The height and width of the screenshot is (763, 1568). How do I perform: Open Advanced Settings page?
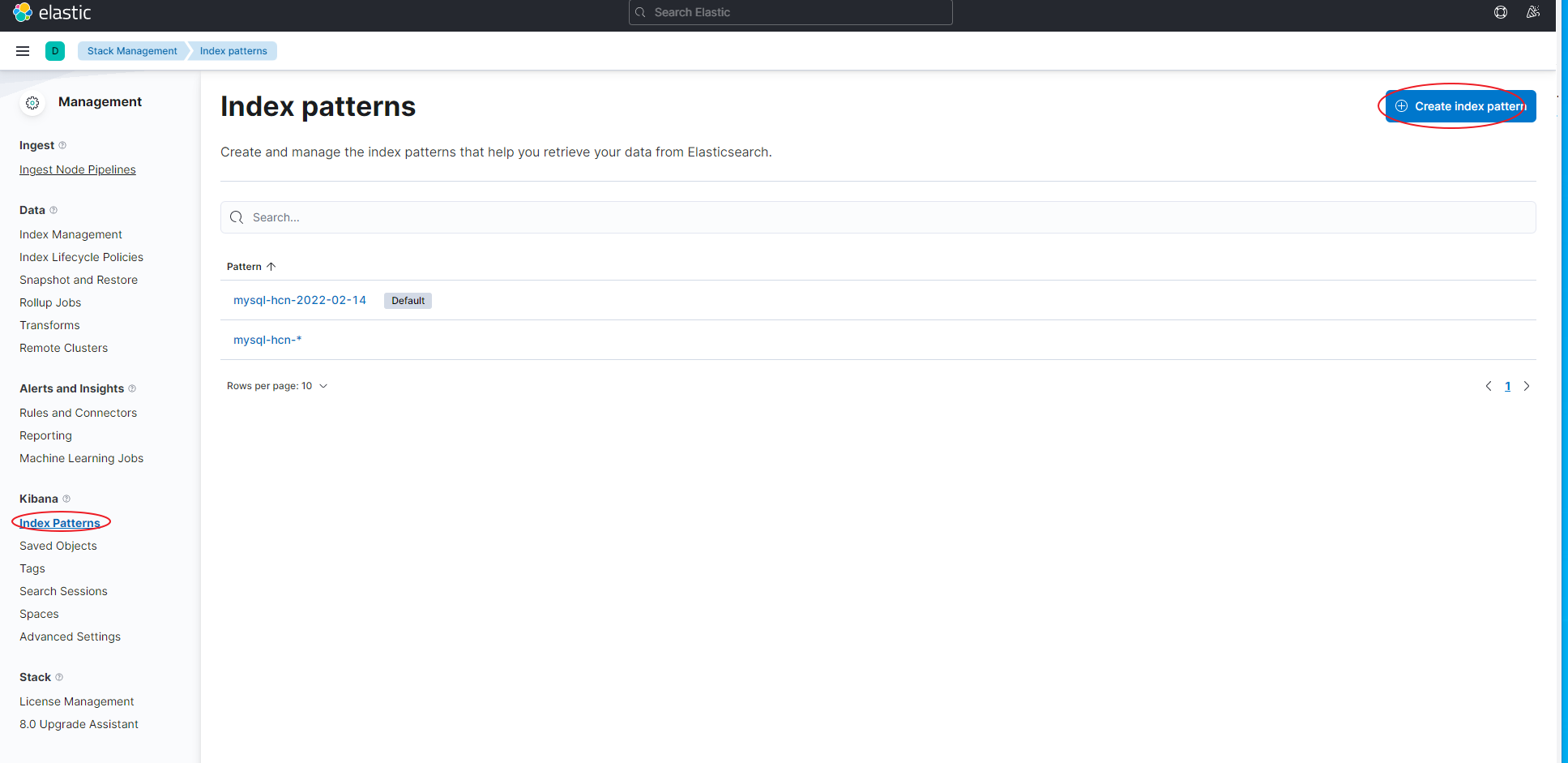70,637
